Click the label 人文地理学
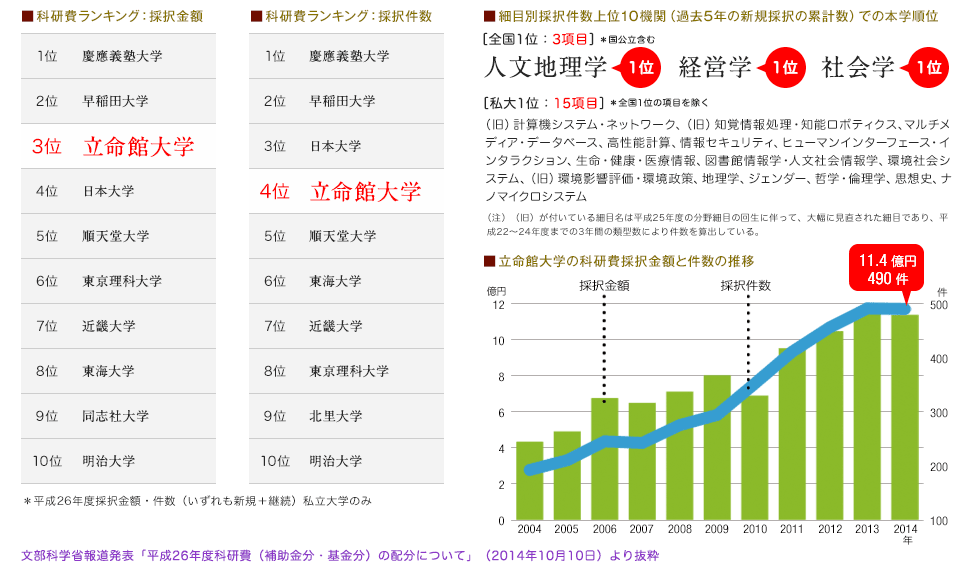The height and width of the screenshot is (572, 966). coord(546,67)
